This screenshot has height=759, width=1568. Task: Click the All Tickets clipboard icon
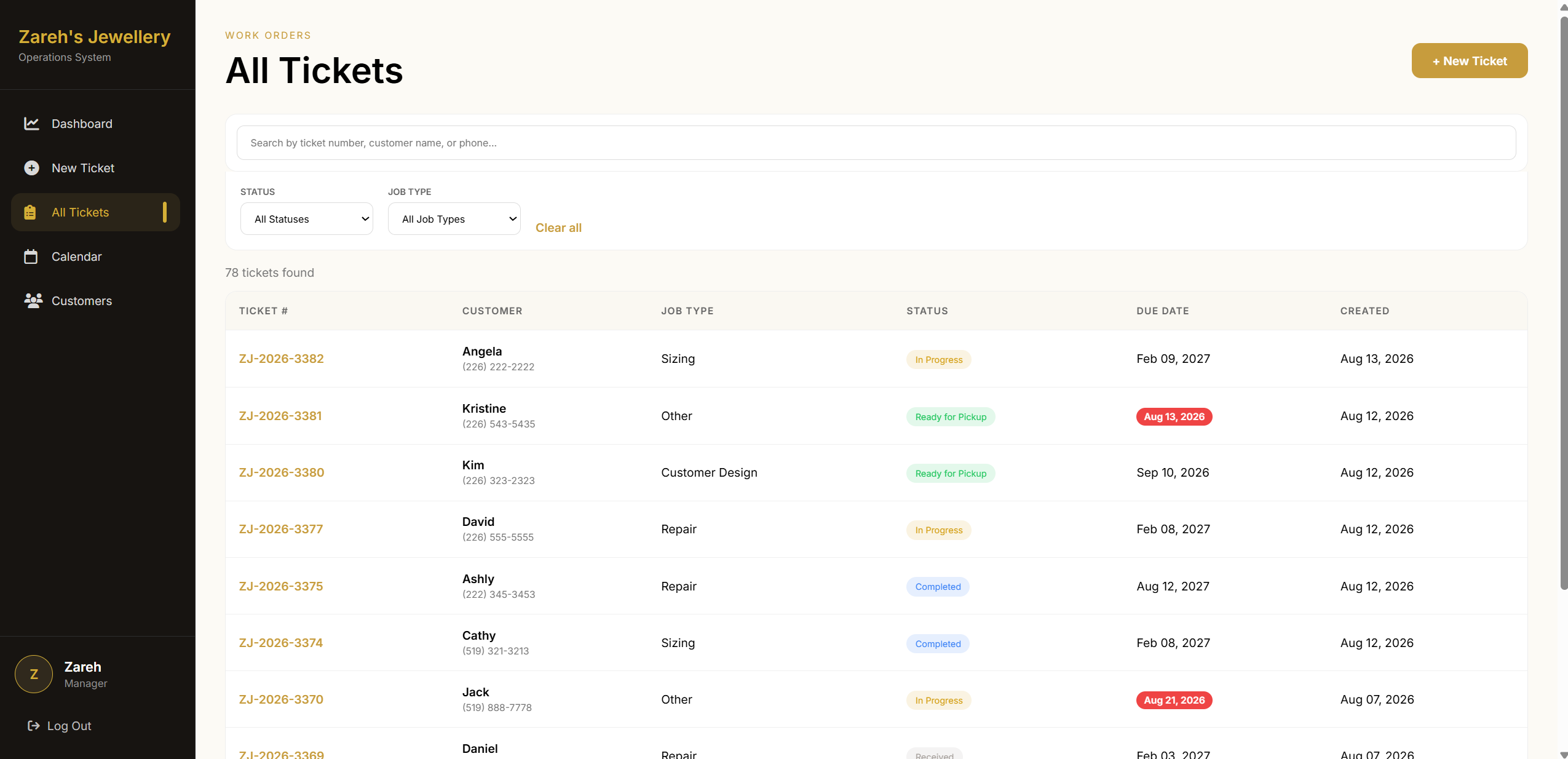(x=30, y=212)
